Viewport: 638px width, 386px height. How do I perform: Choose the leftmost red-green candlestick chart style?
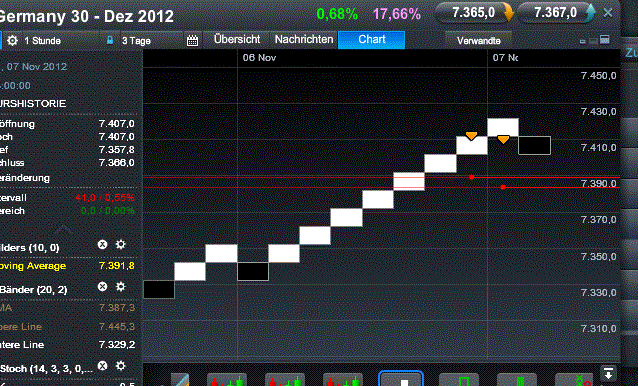227,380
